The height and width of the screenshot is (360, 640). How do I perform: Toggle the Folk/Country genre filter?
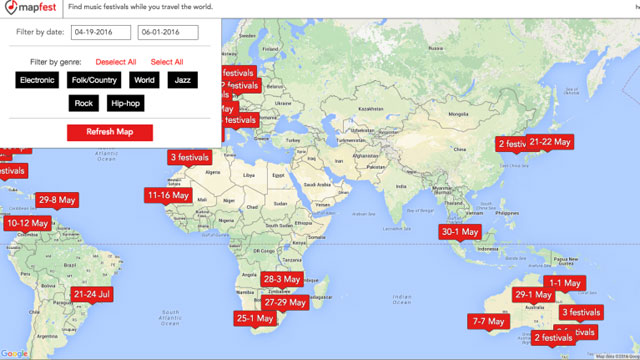[94, 80]
